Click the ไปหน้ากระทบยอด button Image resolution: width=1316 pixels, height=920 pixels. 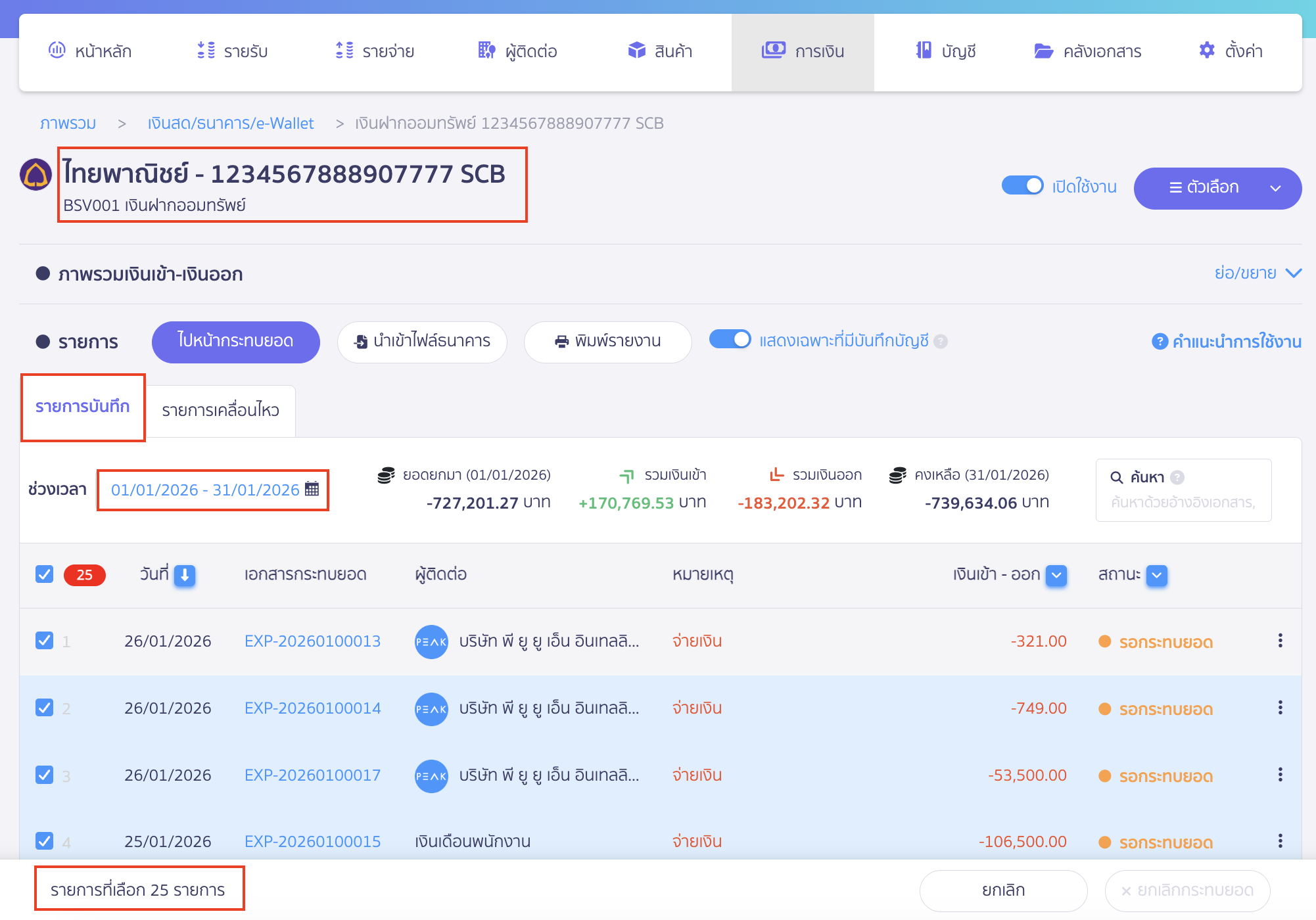coord(235,341)
